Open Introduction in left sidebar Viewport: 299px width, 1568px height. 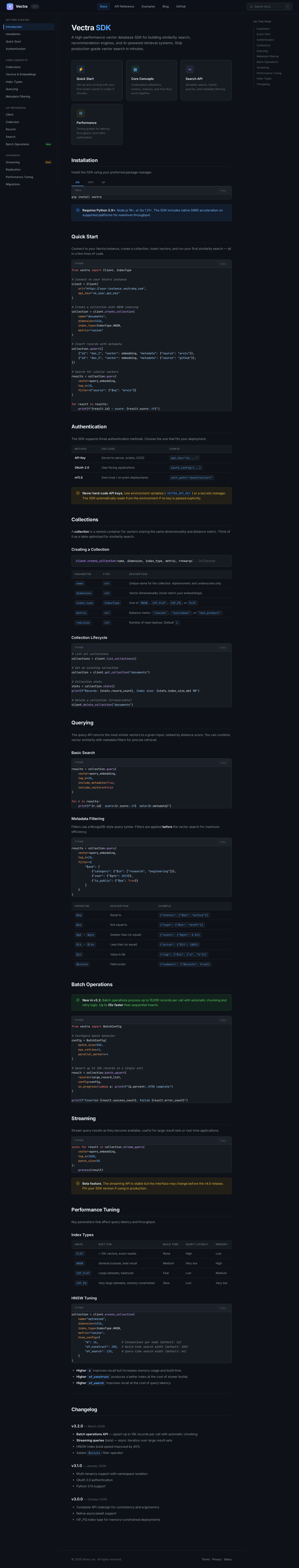[x=29, y=27]
